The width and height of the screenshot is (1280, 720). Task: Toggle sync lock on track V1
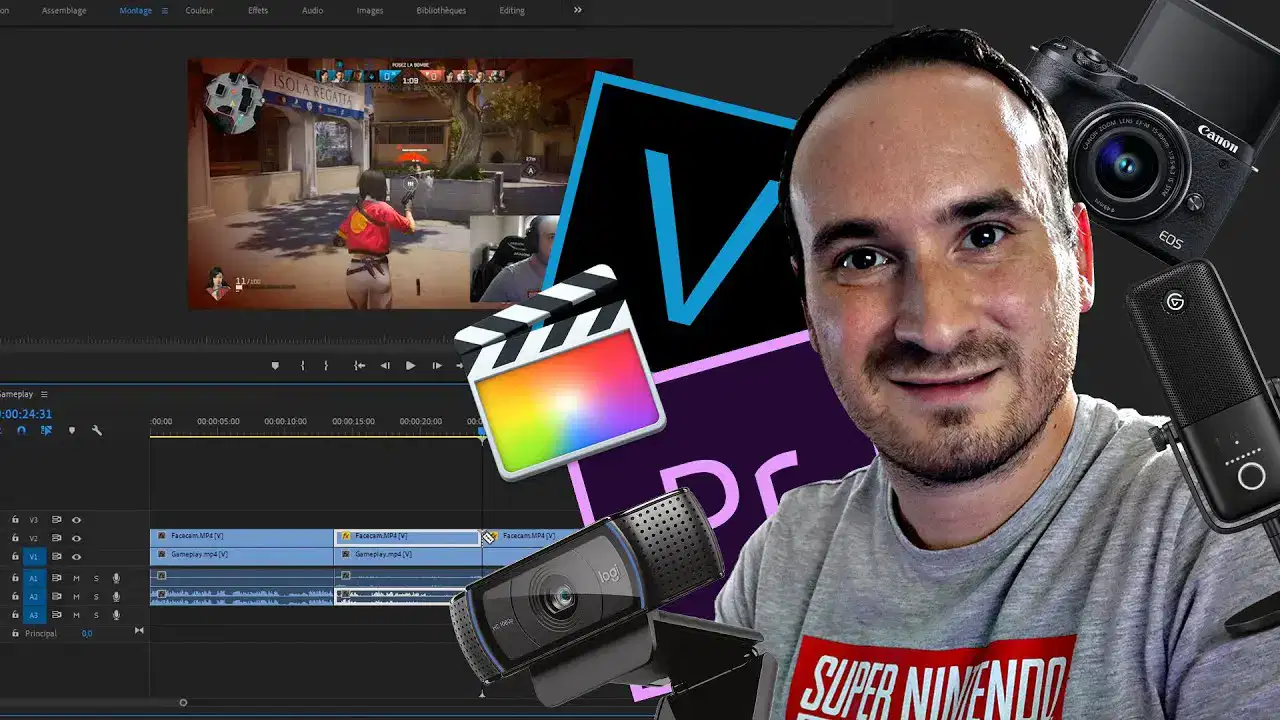[57, 556]
